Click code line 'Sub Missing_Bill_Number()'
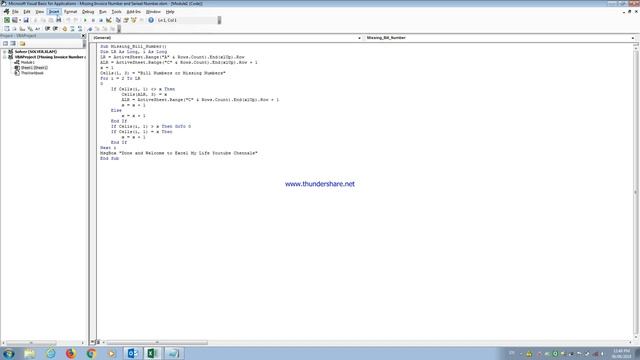The height and width of the screenshot is (360, 640). click(133, 47)
